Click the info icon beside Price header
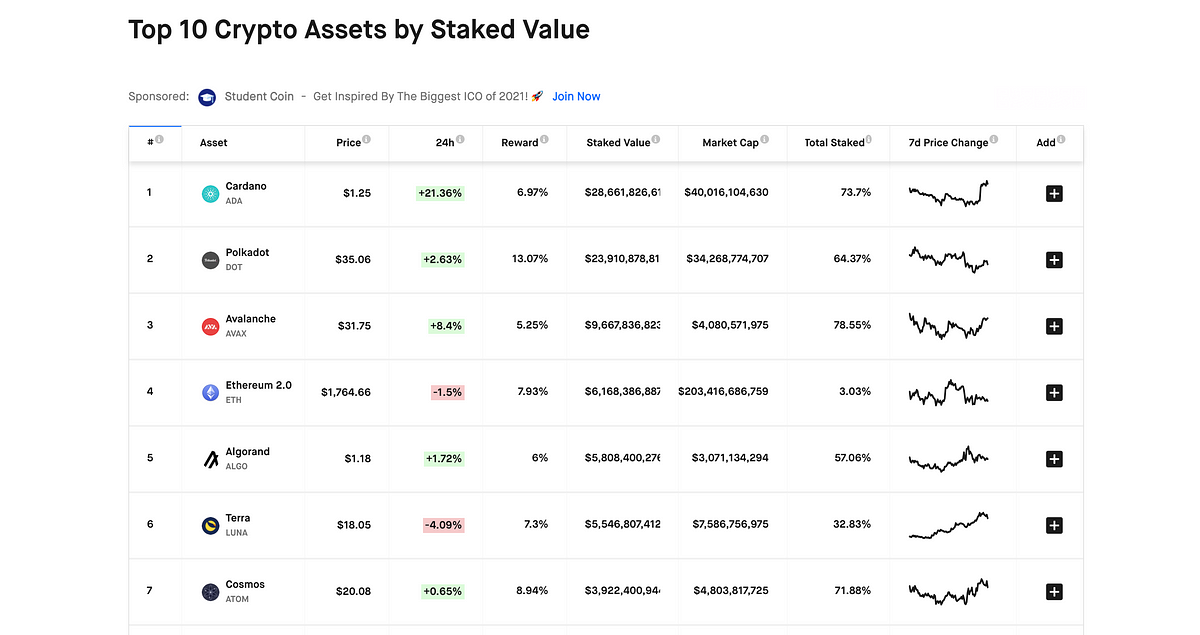 366,140
